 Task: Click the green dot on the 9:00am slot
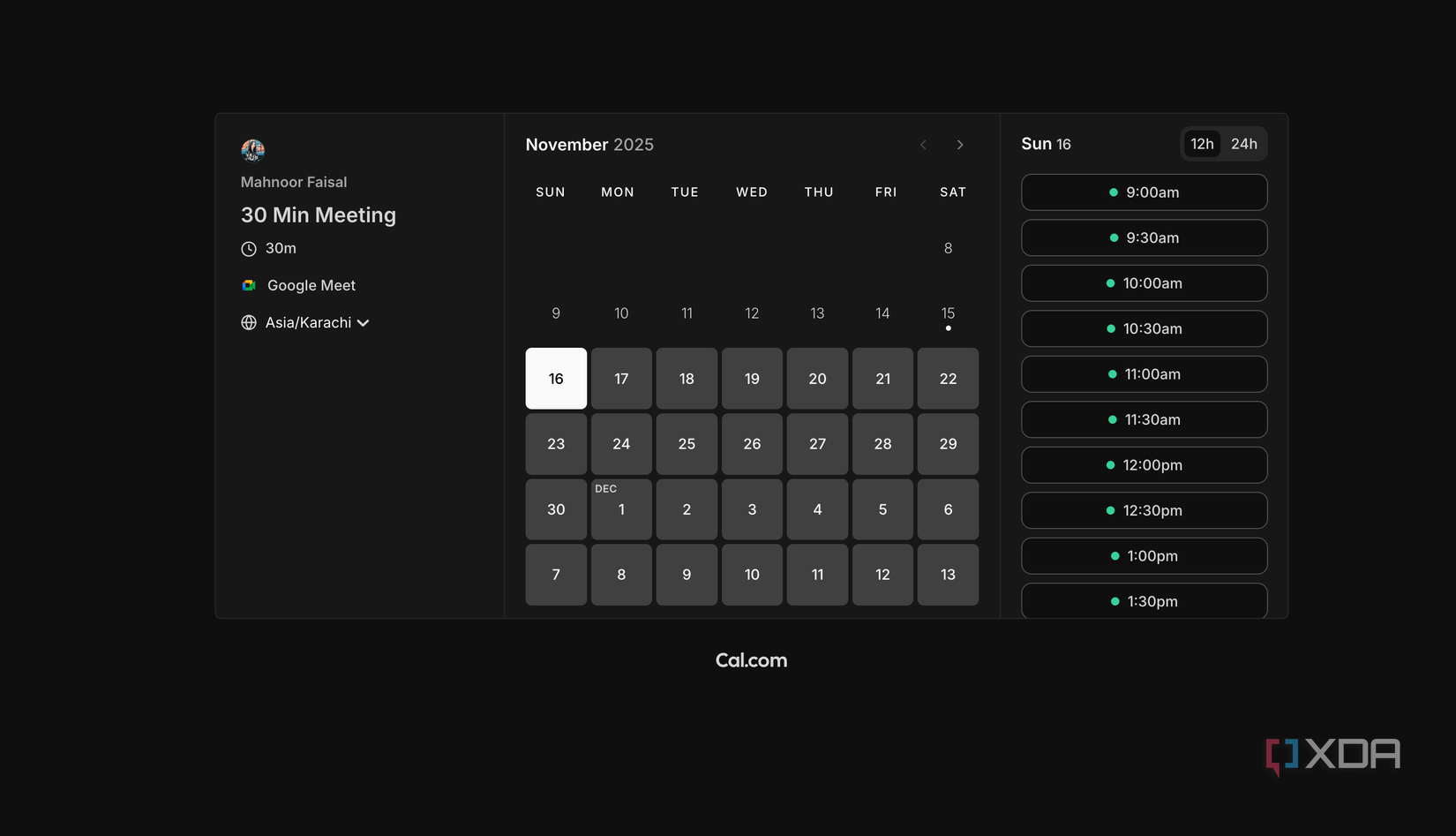coord(1115,192)
